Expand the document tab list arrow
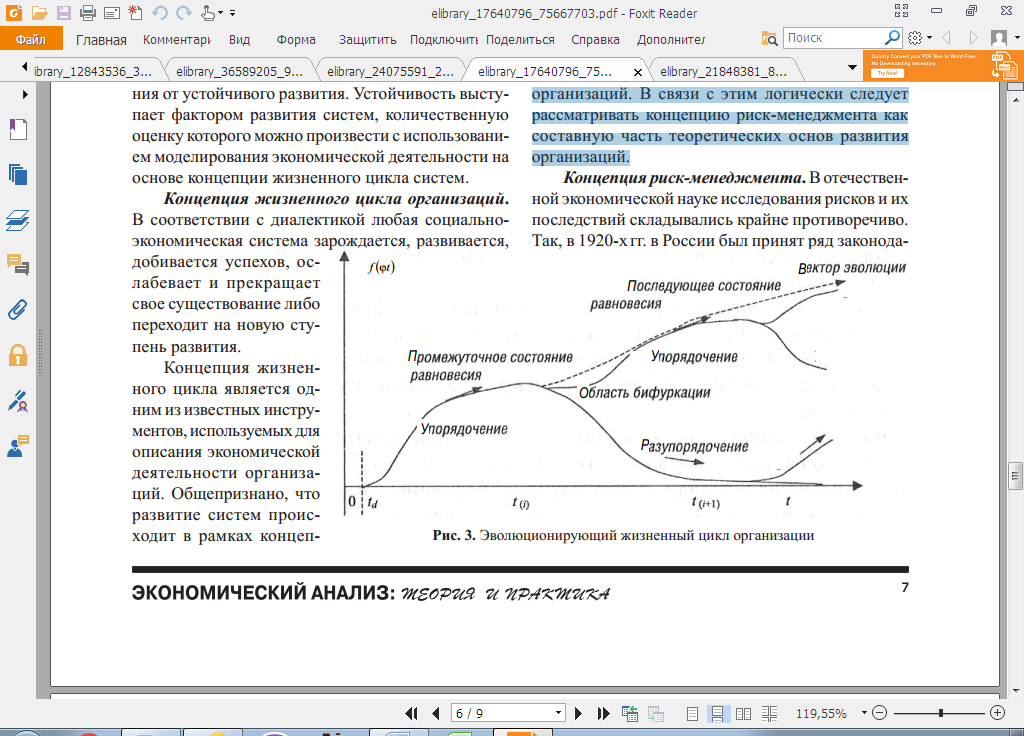This screenshot has width=1024, height=736. coord(852,69)
